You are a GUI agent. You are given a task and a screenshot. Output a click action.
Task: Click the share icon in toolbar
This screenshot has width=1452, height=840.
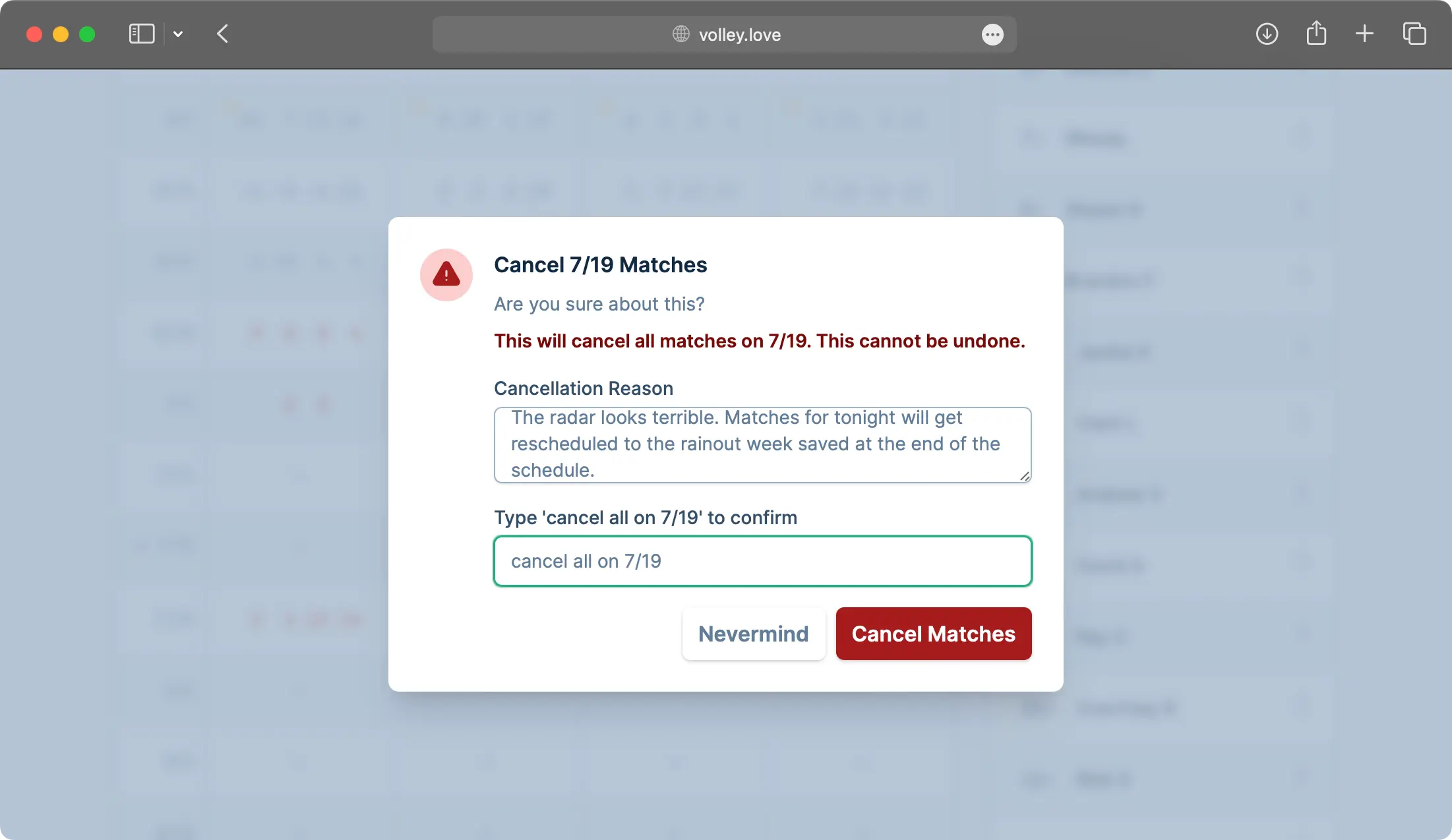(1316, 34)
